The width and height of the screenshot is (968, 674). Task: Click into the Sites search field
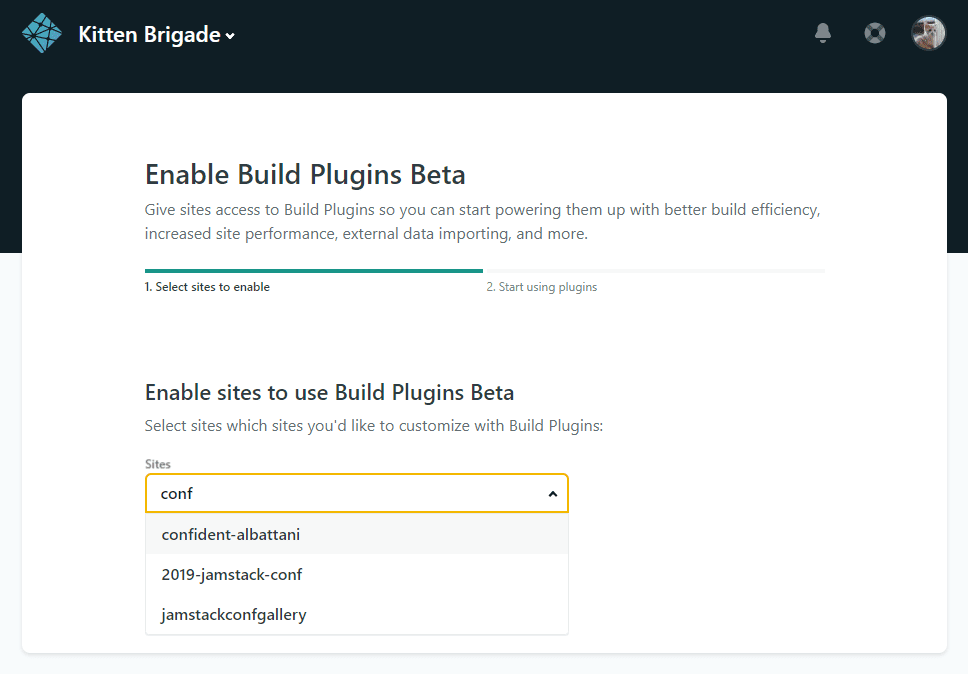tap(340, 494)
